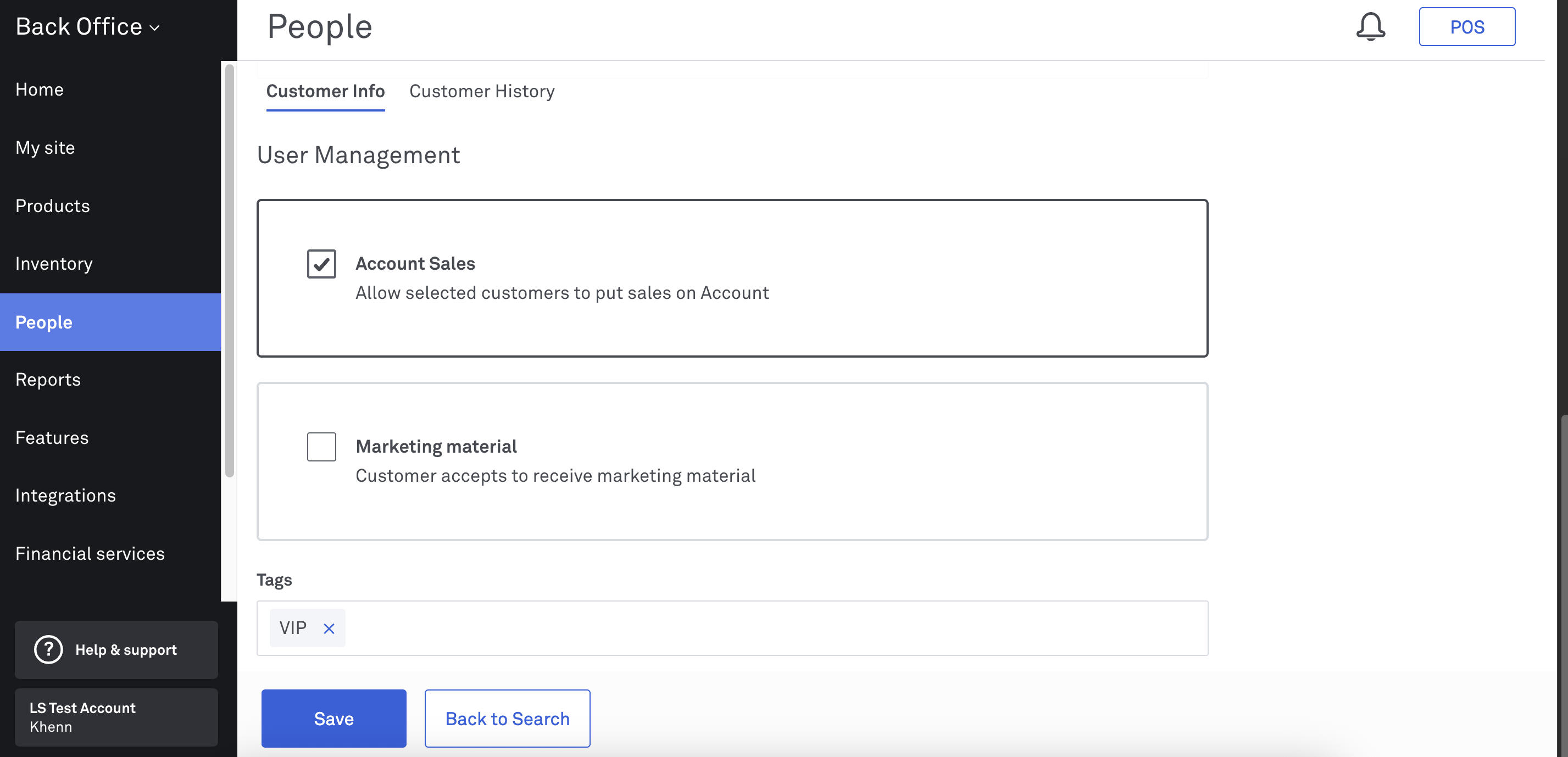Open the Products menu item

coord(110,205)
